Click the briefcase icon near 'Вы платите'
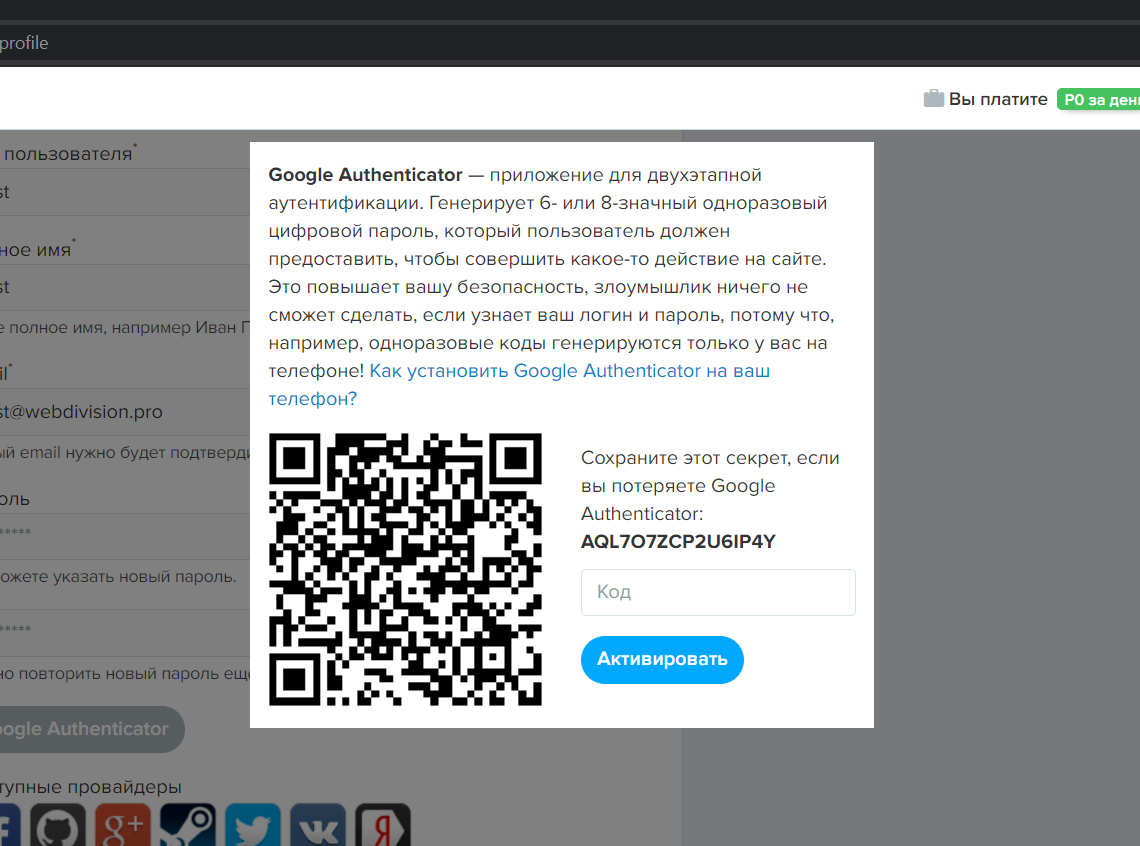 (x=933, y=99)
